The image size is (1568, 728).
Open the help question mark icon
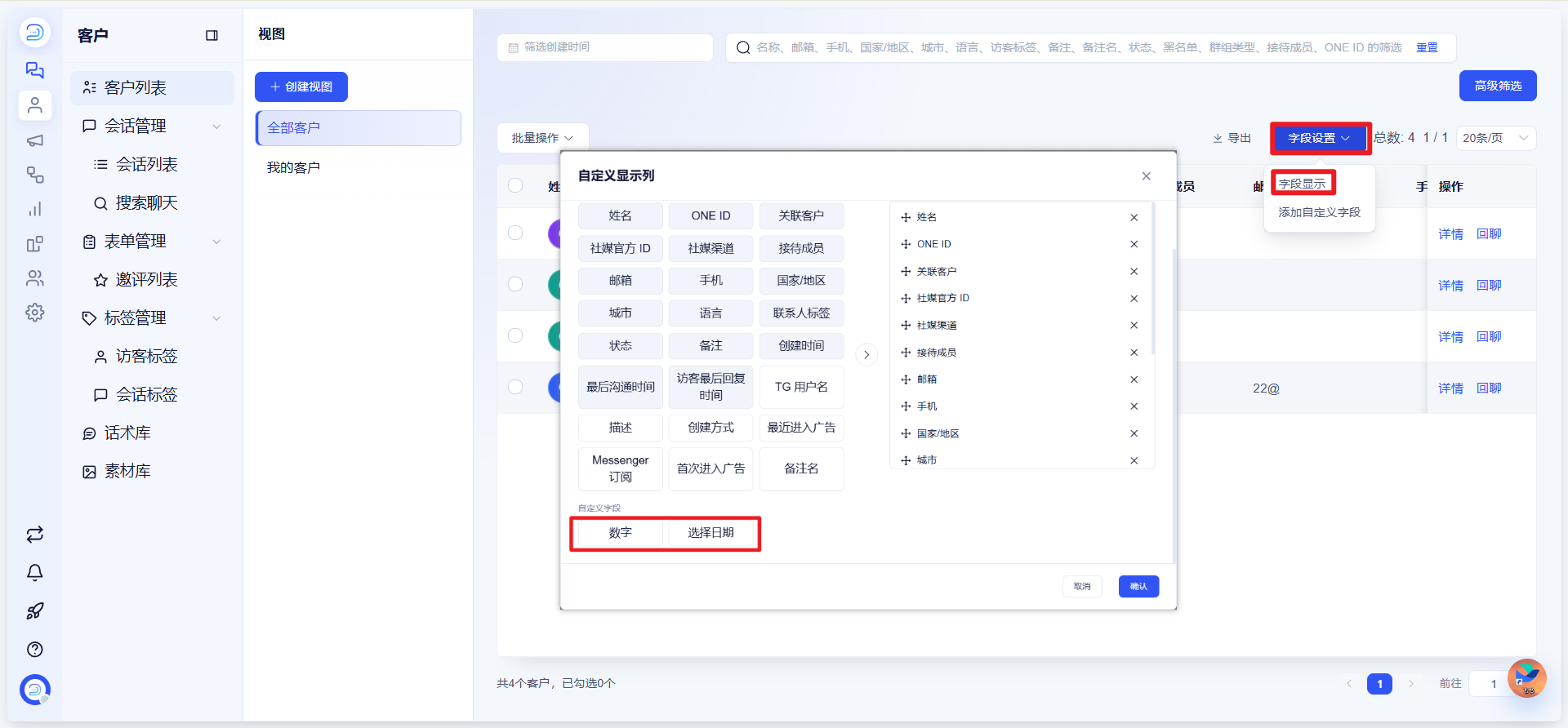click(34, 649)
